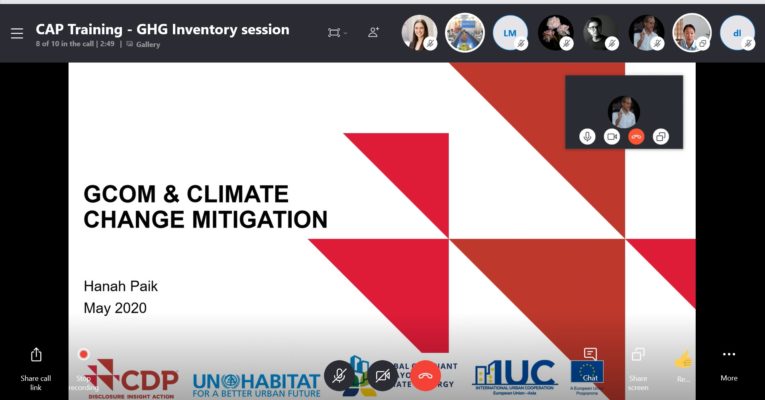Screen dimensions: 765x400
Task: Select the waving man avatar in header
Action: (646, 33)
